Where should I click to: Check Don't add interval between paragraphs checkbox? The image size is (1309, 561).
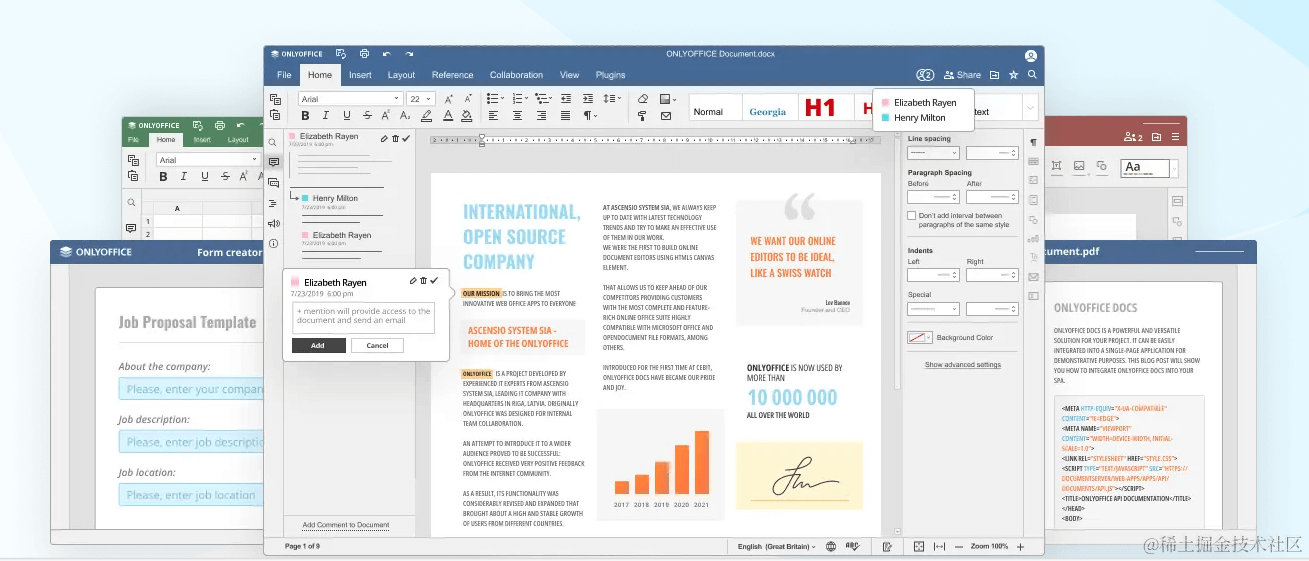click(911, 215)
